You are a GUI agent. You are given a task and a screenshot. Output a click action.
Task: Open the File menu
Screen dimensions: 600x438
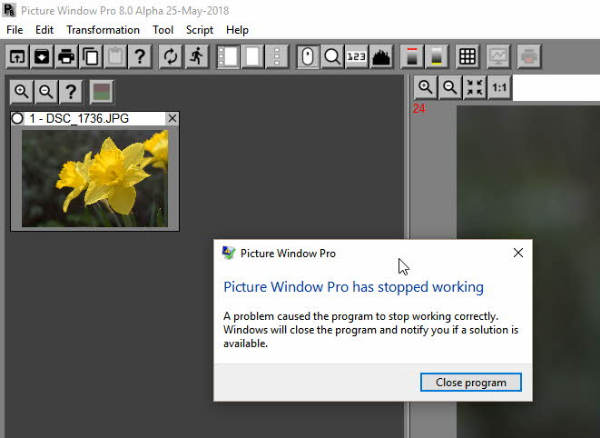click(15, 30)
